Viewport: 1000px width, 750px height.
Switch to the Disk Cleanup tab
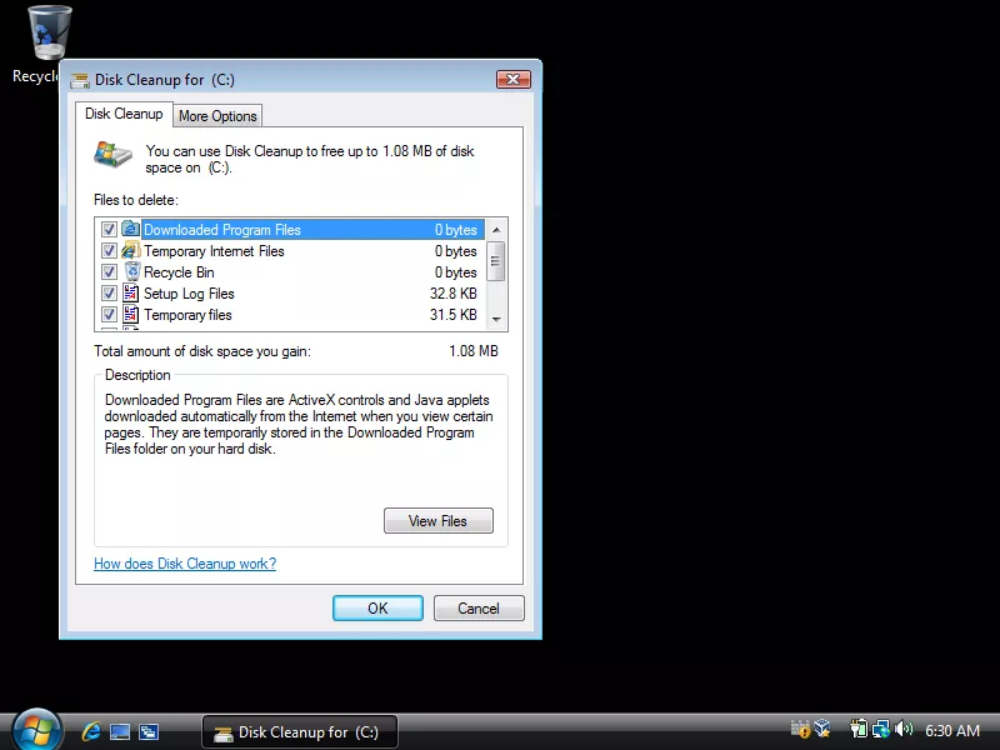(x=124, y=114)
